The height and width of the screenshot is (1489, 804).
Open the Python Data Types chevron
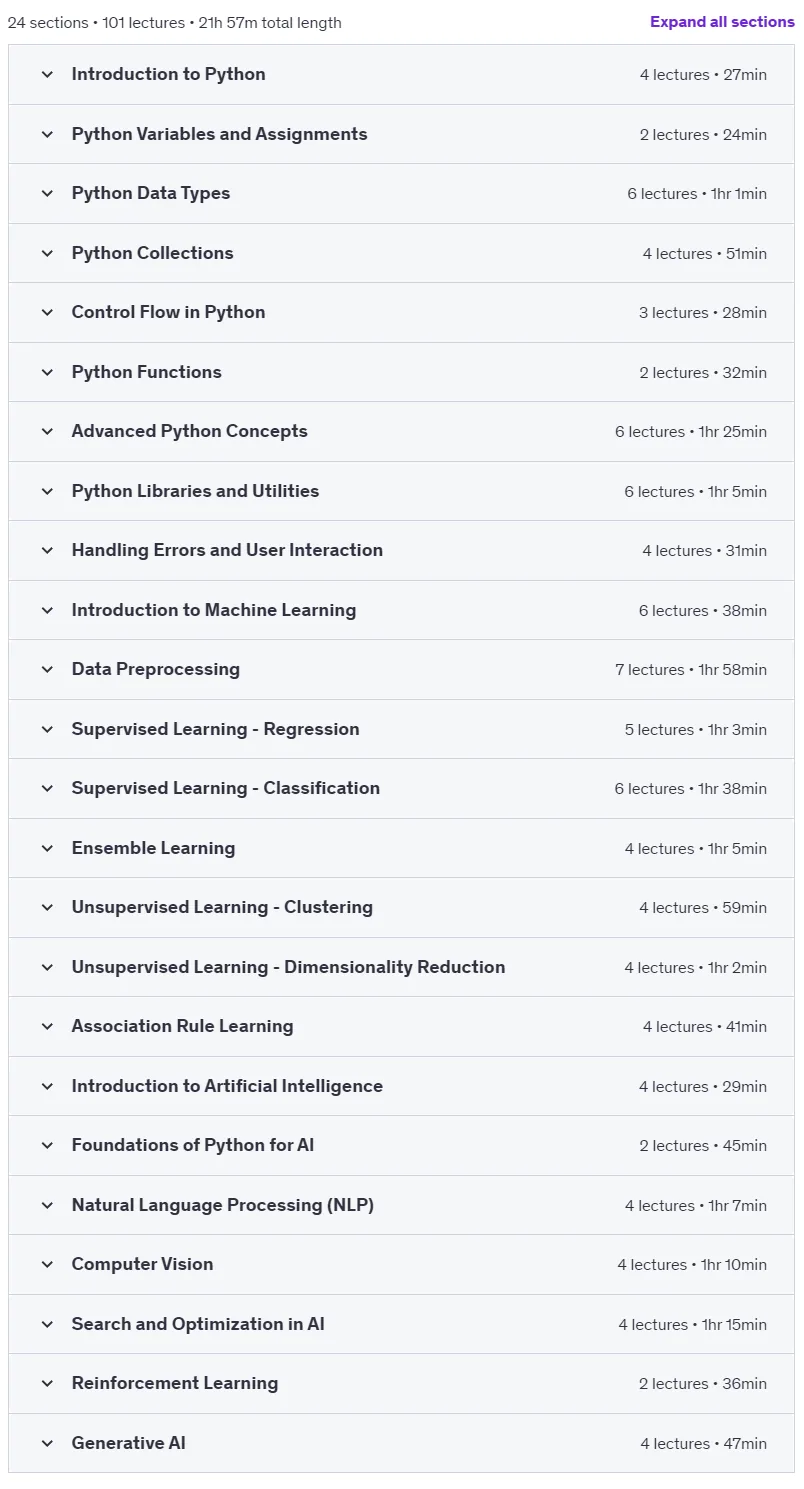47,193
